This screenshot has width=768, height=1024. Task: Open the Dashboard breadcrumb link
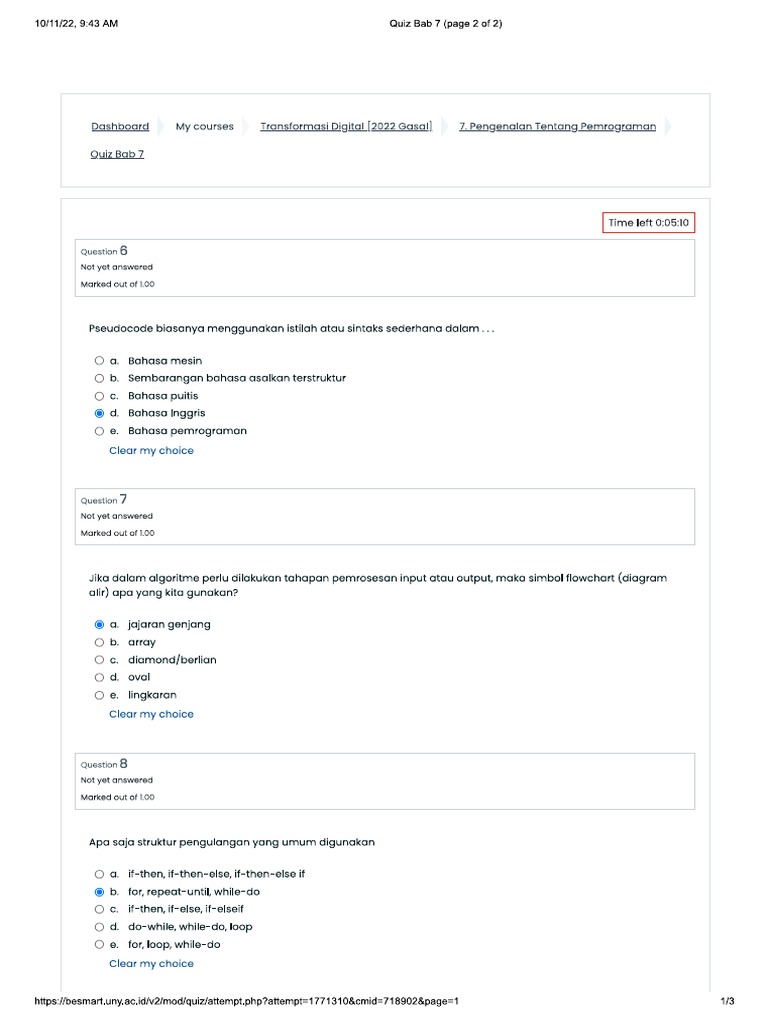click(x=120, y=127)
